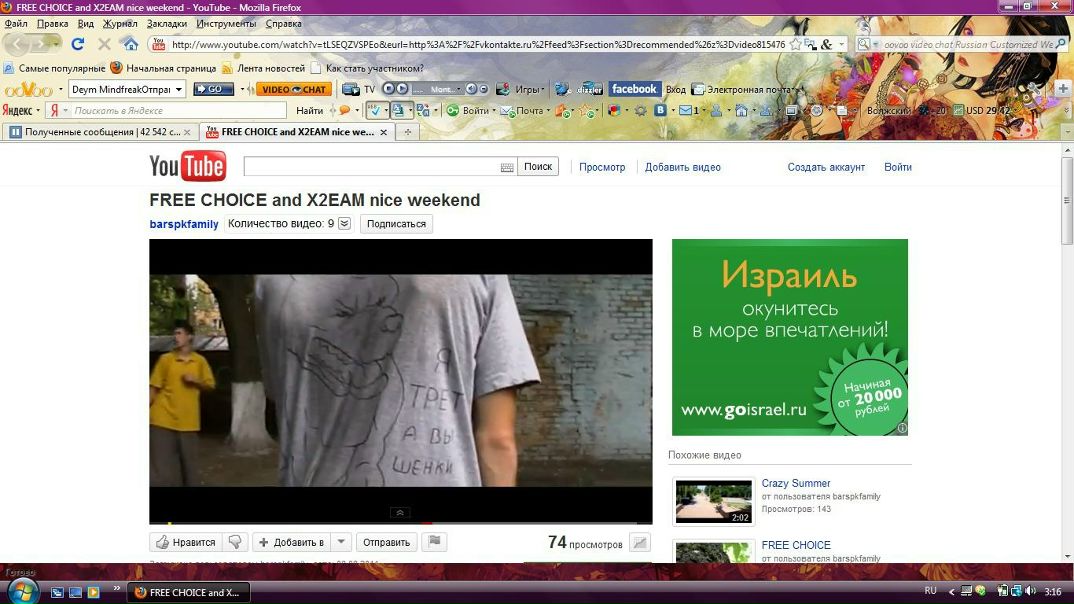Image resolution: width=1074 pixels, height=604 pixels.
Task: Open the video statistics chart icon
Action: pos(639,542)
